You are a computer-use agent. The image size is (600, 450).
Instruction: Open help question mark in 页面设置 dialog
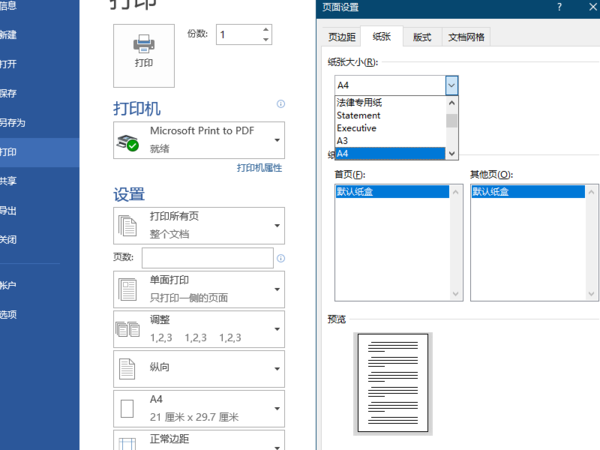pyautogui.click(x=559, y=7)
